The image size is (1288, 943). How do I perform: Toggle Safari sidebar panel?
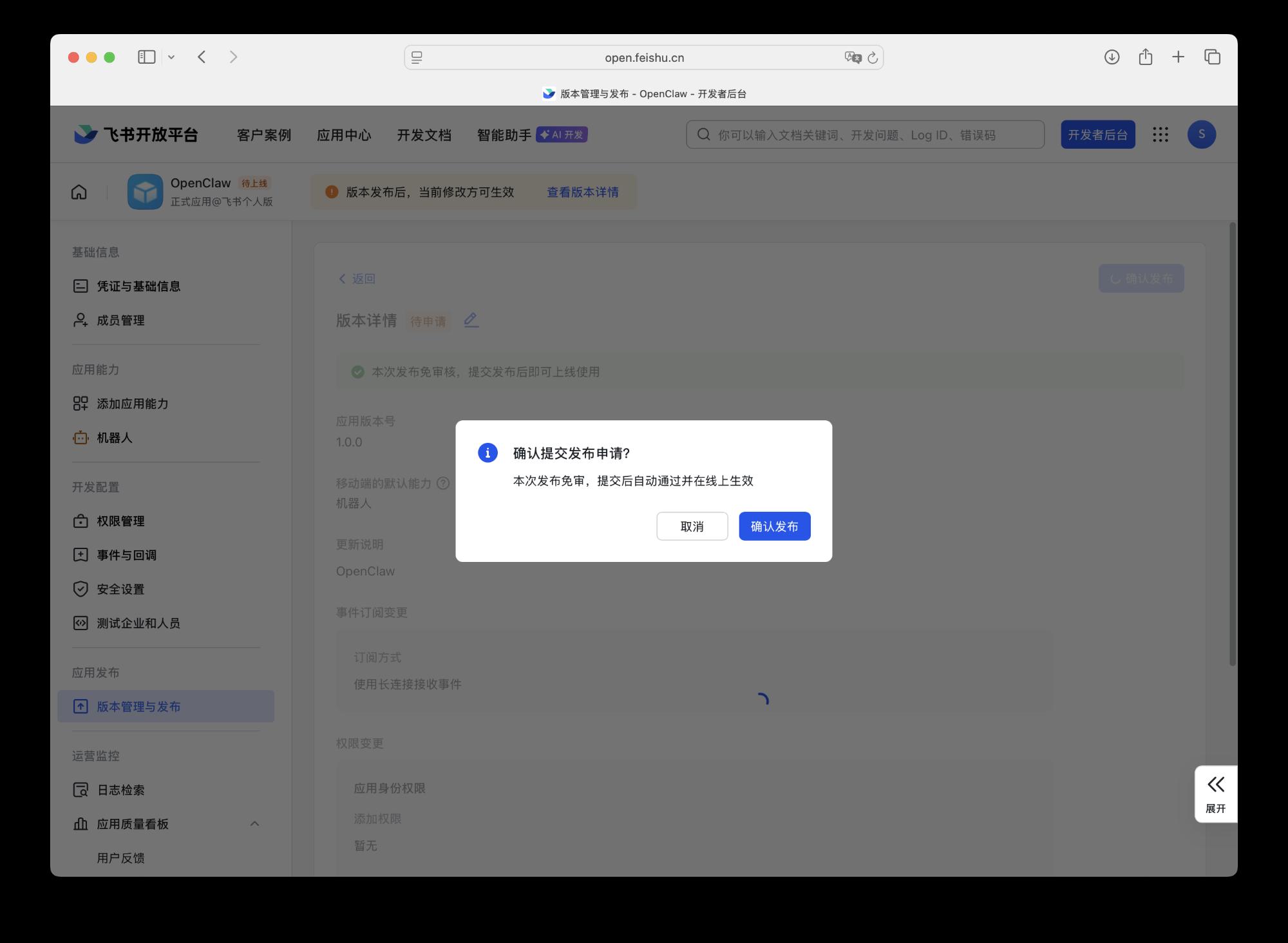[x=146, y=57]
